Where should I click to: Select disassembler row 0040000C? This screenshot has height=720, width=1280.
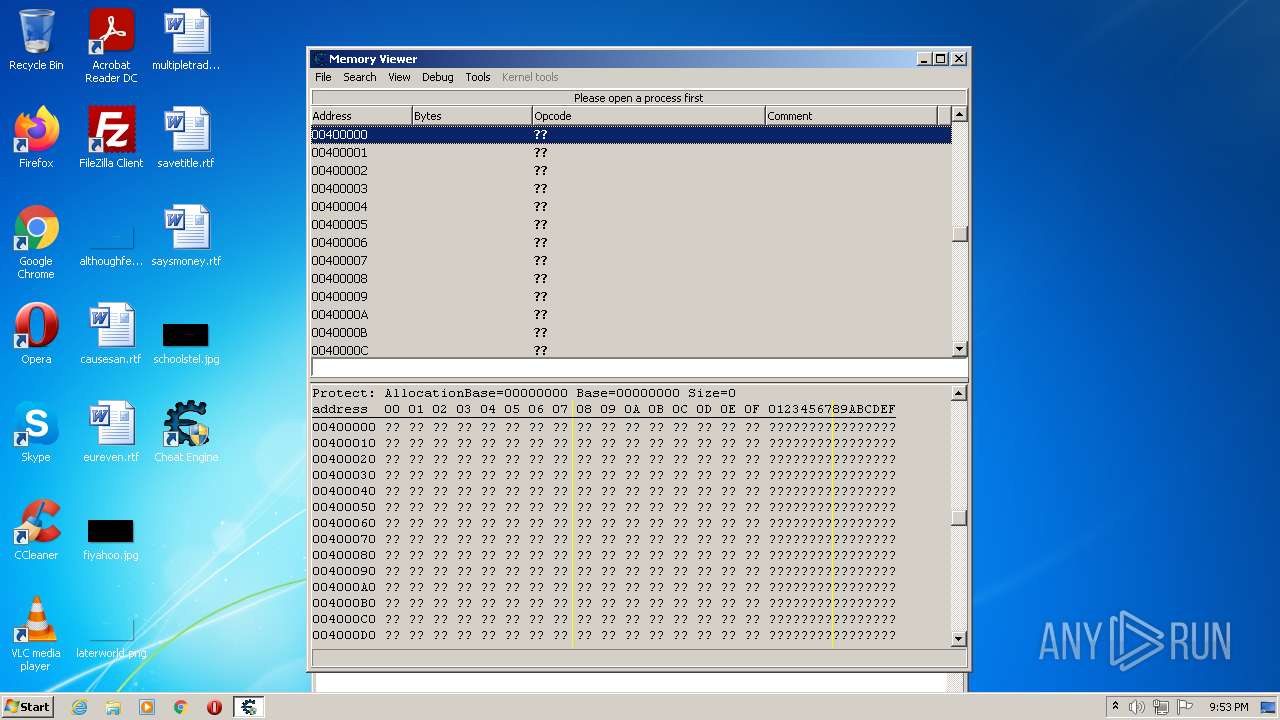pos(631,350)
